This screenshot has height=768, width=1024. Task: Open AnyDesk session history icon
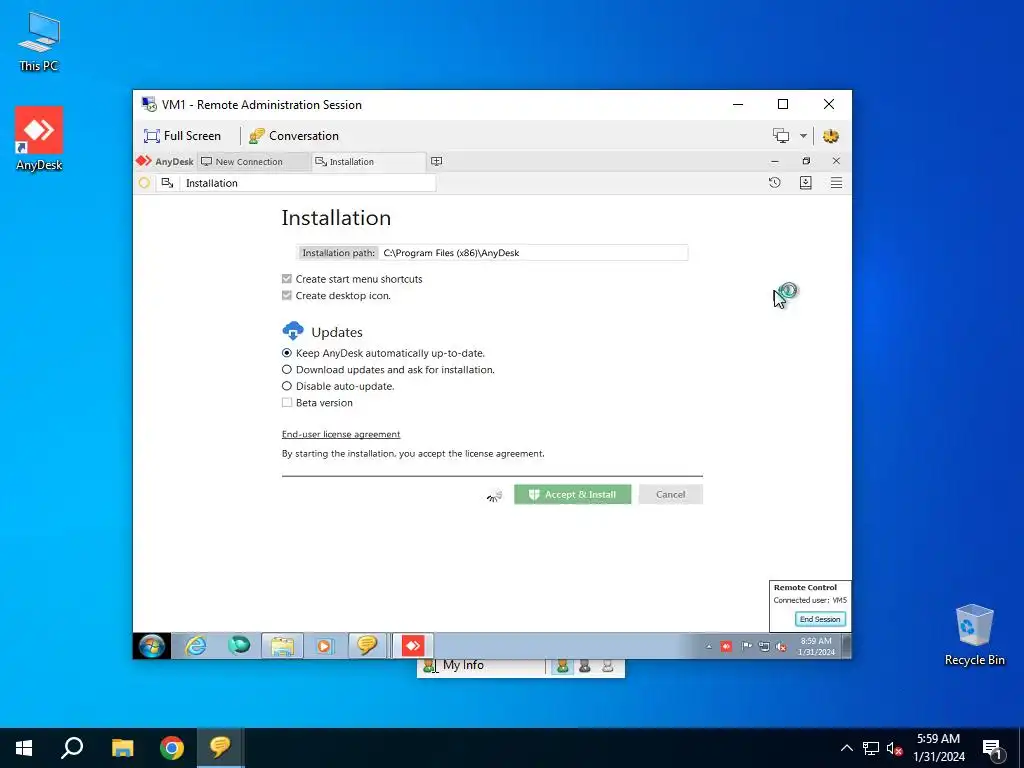775,183
